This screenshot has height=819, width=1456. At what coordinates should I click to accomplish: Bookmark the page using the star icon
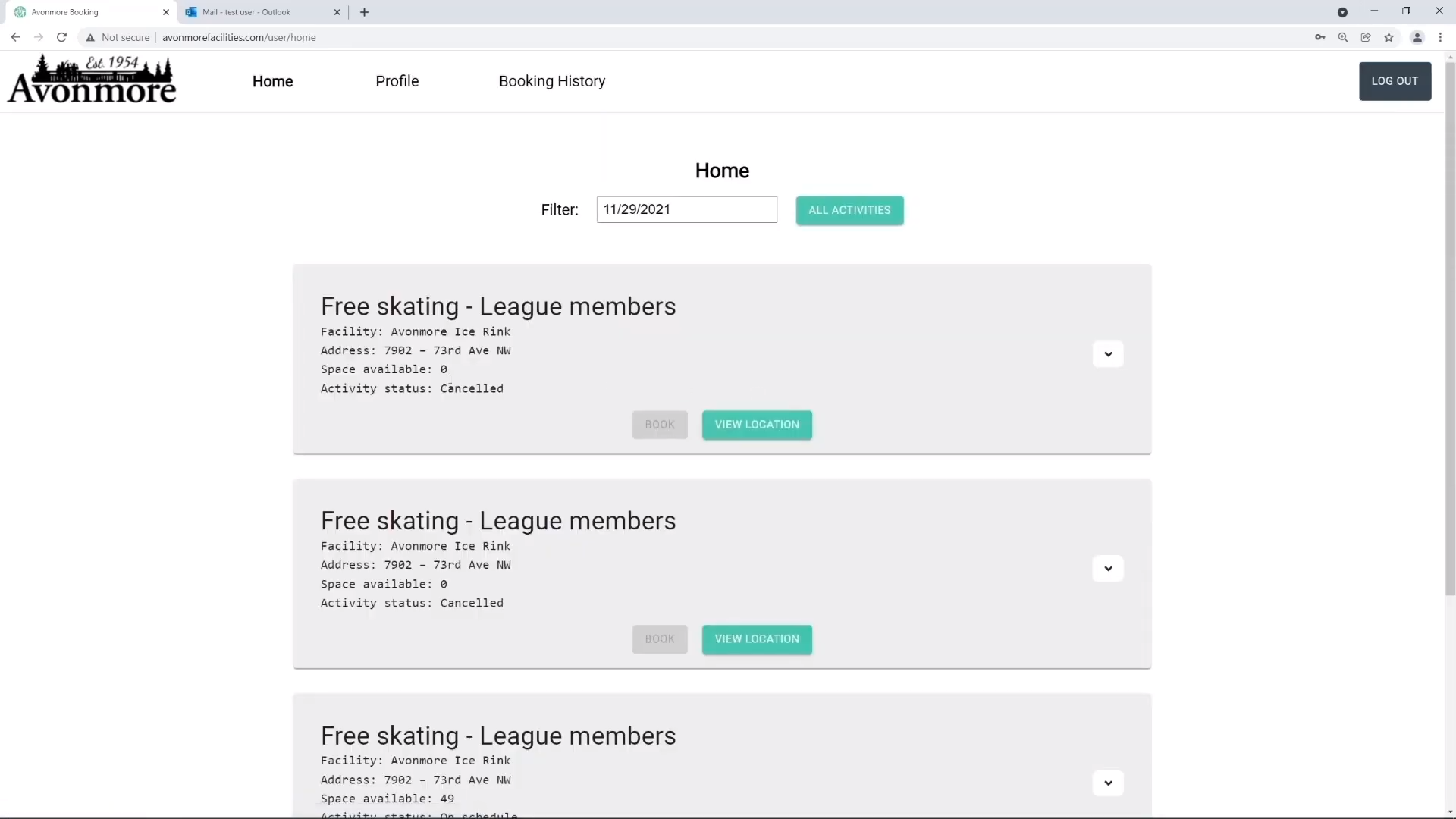(1389, 37)
